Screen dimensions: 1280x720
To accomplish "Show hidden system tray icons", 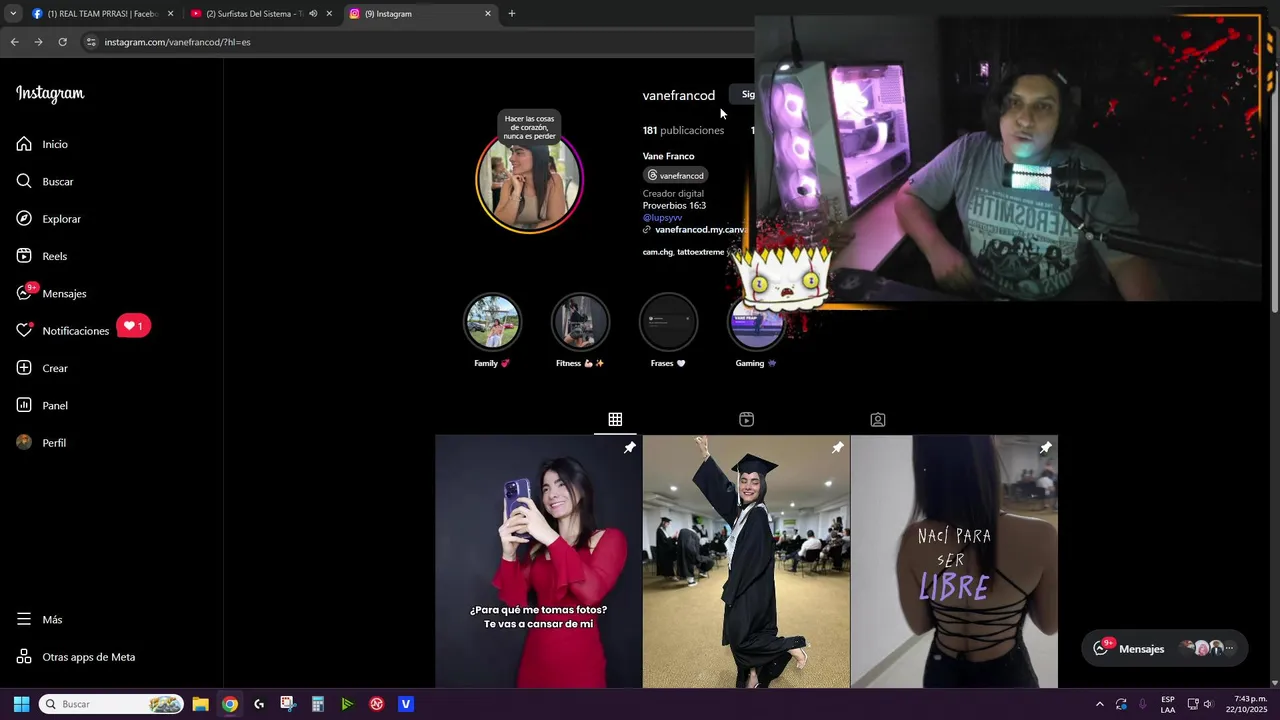I will coord(1100,704).
